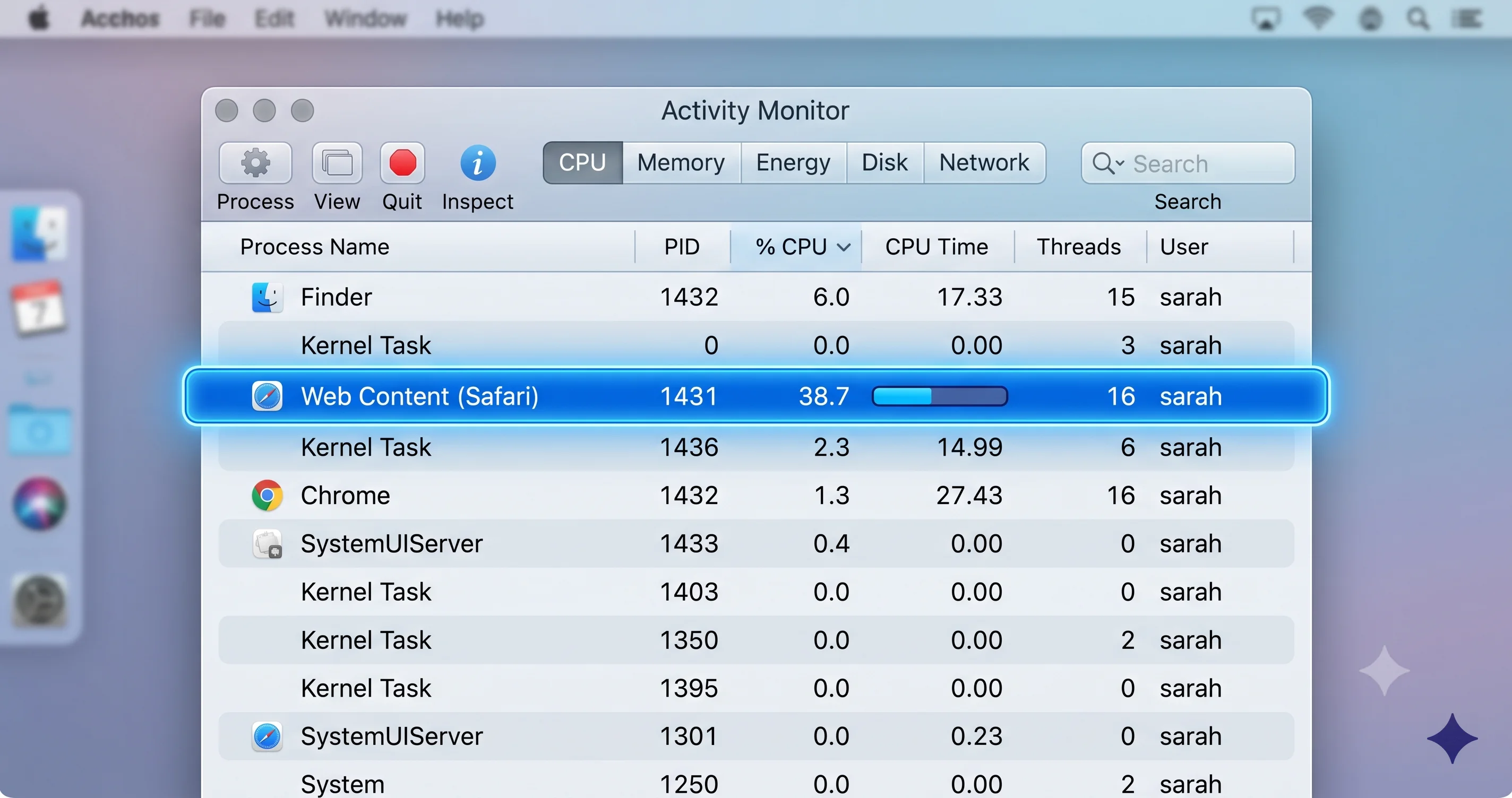
Task: Click the CPU usage bar in Safari row
Action: tap(940, 396)
